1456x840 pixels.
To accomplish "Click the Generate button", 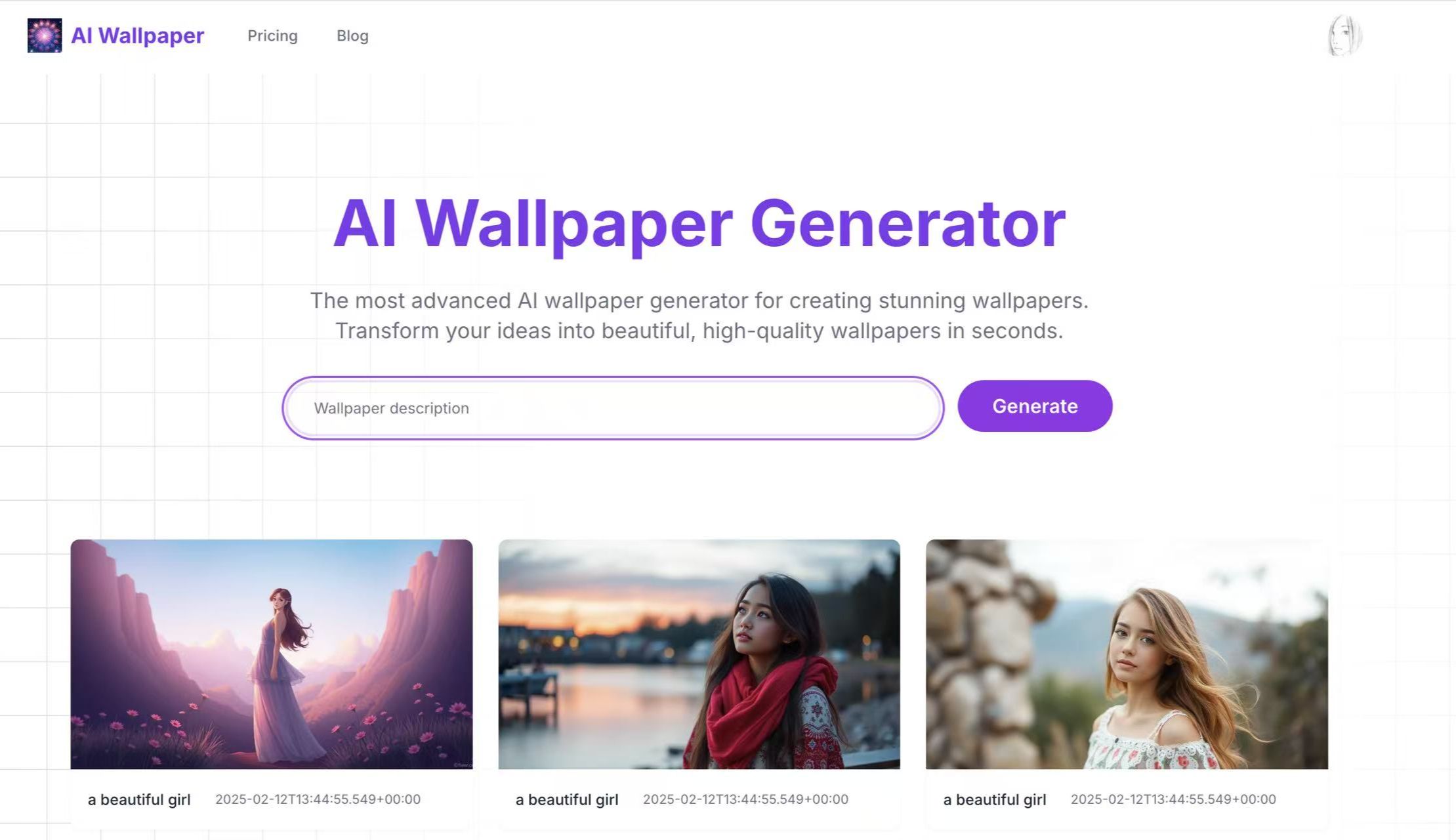I will [x=1035, y=406].
